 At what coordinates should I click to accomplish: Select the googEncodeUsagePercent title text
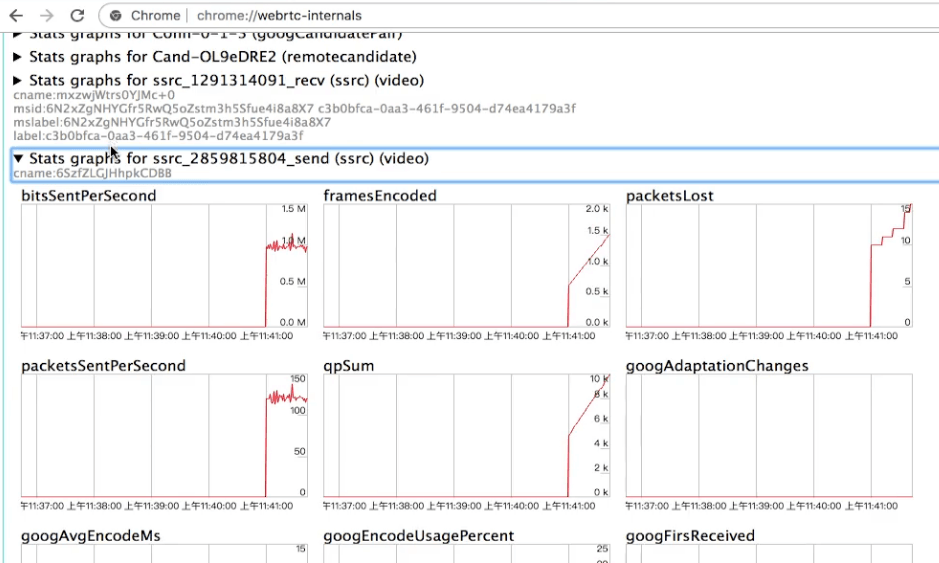(419, 535)
